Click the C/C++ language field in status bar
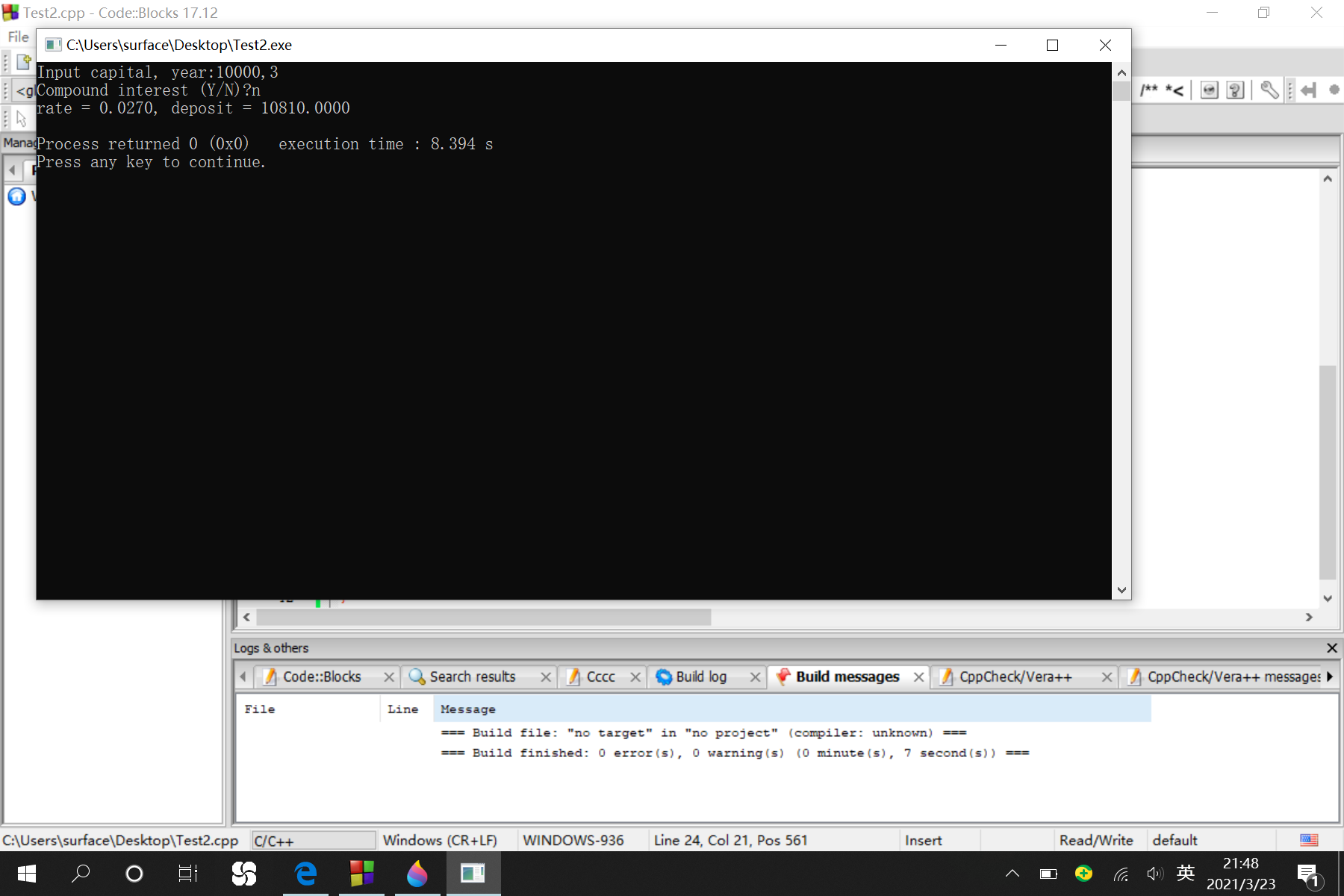Image resolution: width=1344 pixels, height=896 pixels. (314, 841)
